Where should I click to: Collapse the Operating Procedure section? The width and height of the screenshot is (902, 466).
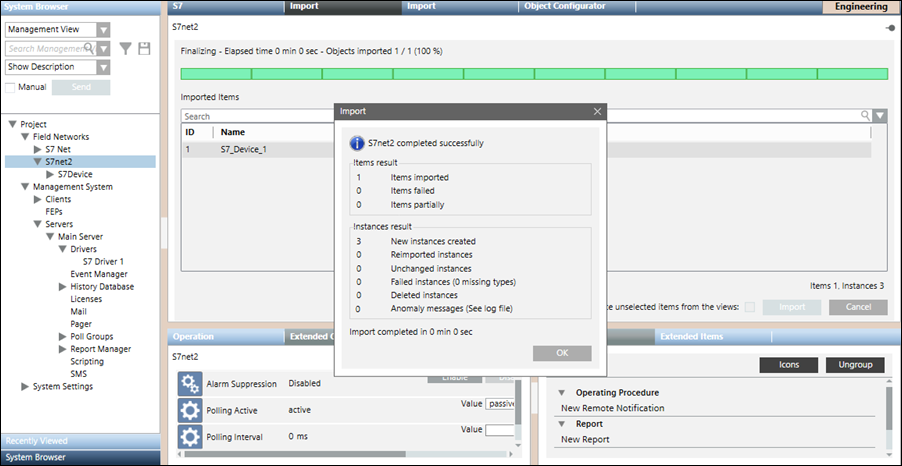pos(562,393)
